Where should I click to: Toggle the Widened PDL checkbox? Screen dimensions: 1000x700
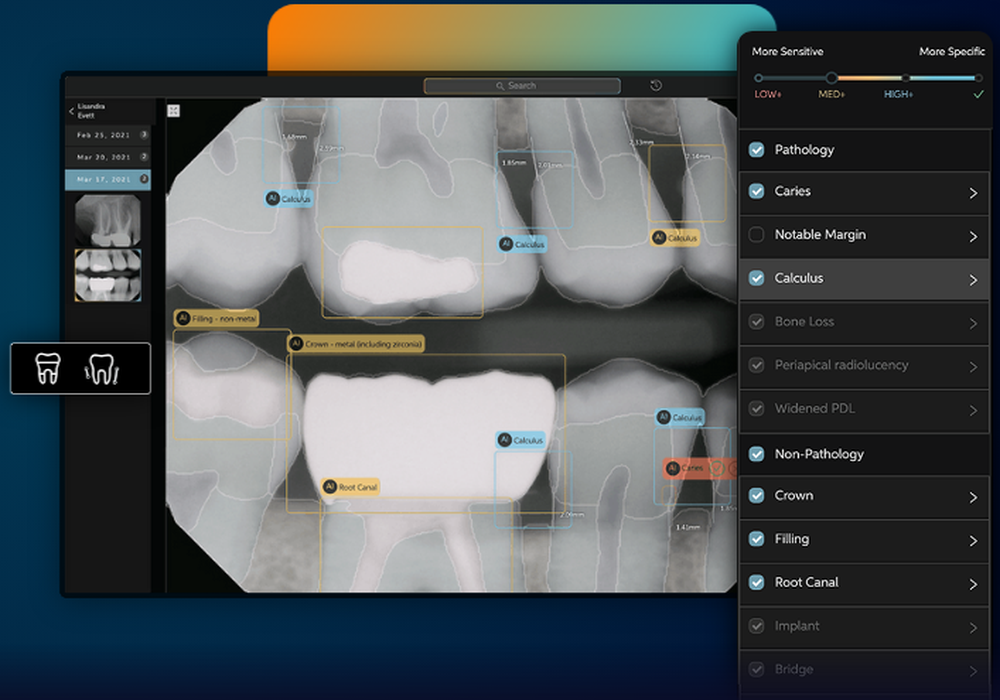click(756, 409)
